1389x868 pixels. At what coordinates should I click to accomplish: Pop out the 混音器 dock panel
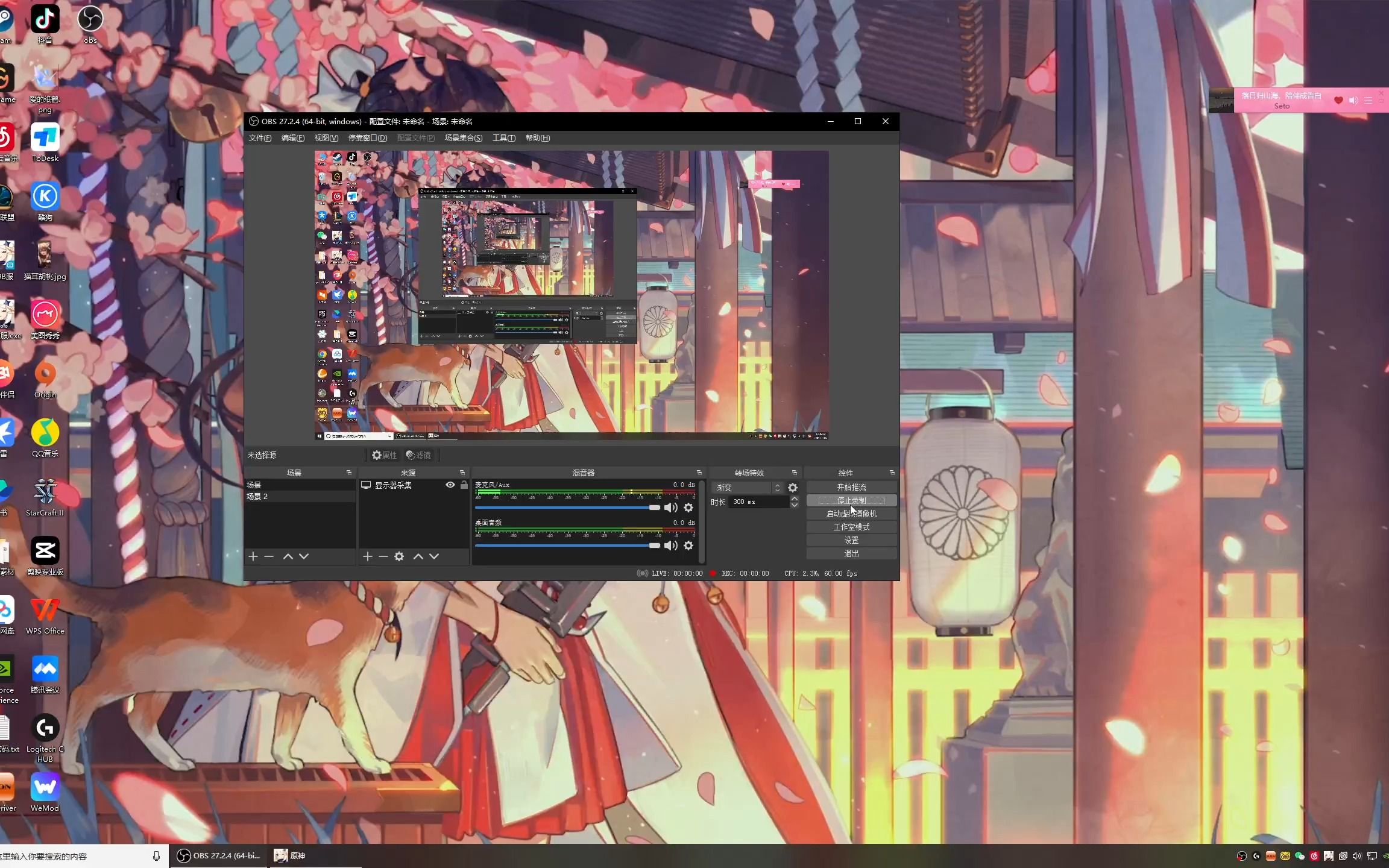(699, 473)
